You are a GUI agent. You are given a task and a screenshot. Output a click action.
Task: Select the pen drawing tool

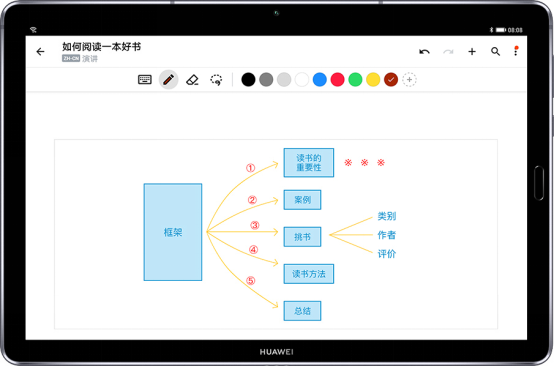tap(169, 79)
